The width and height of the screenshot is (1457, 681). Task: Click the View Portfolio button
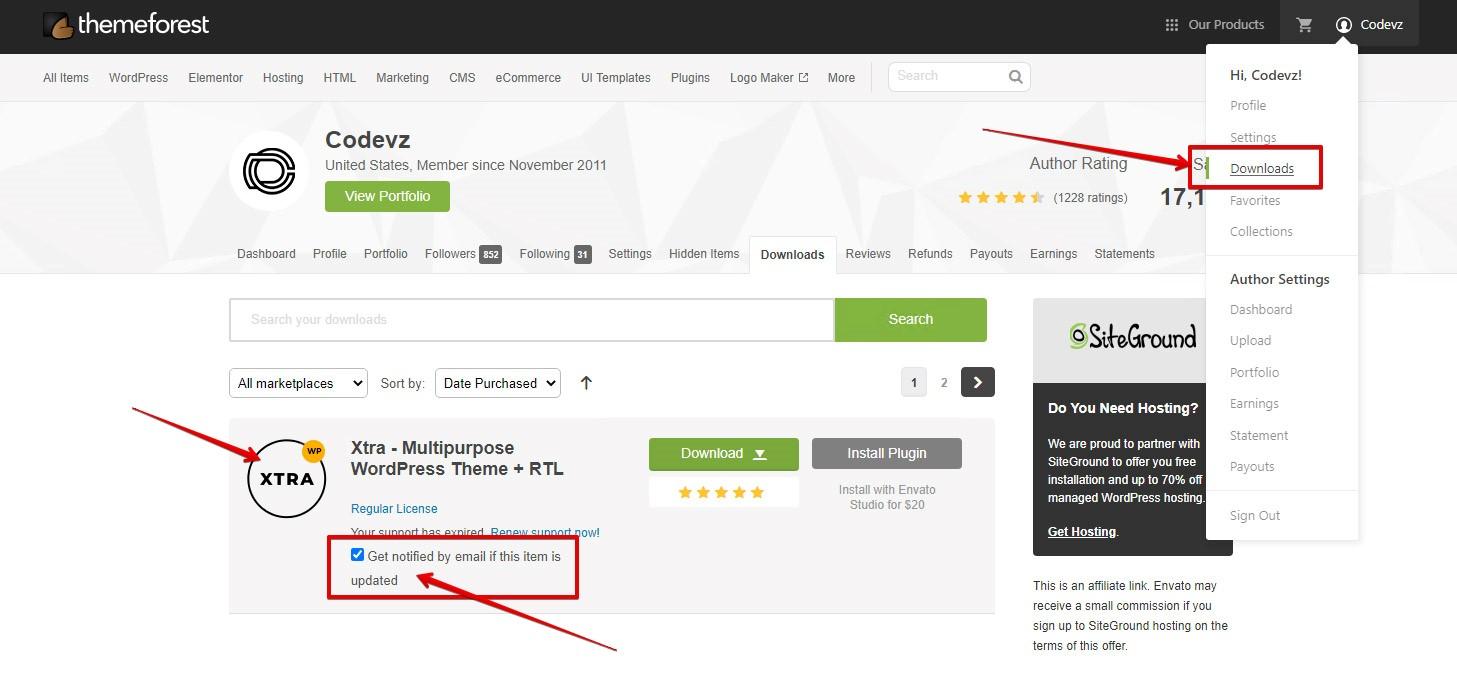[387, 196]
